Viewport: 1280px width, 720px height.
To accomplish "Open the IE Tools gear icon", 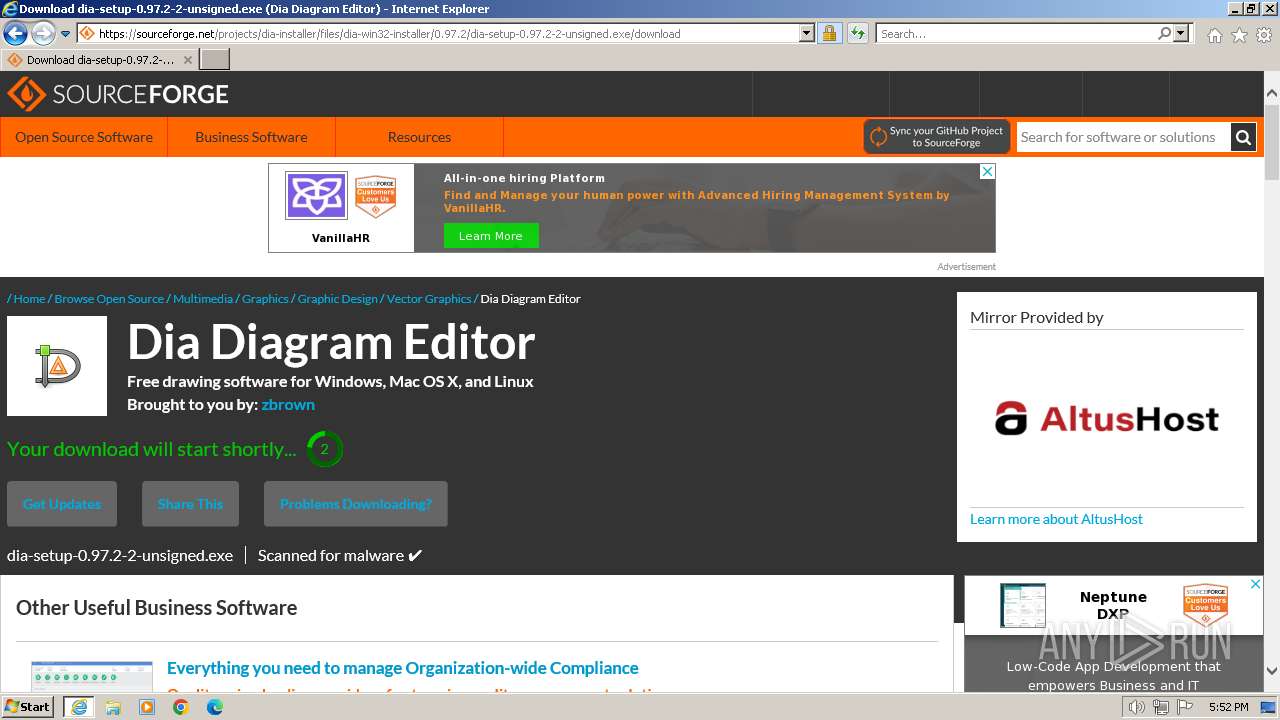I will 1264,35.
